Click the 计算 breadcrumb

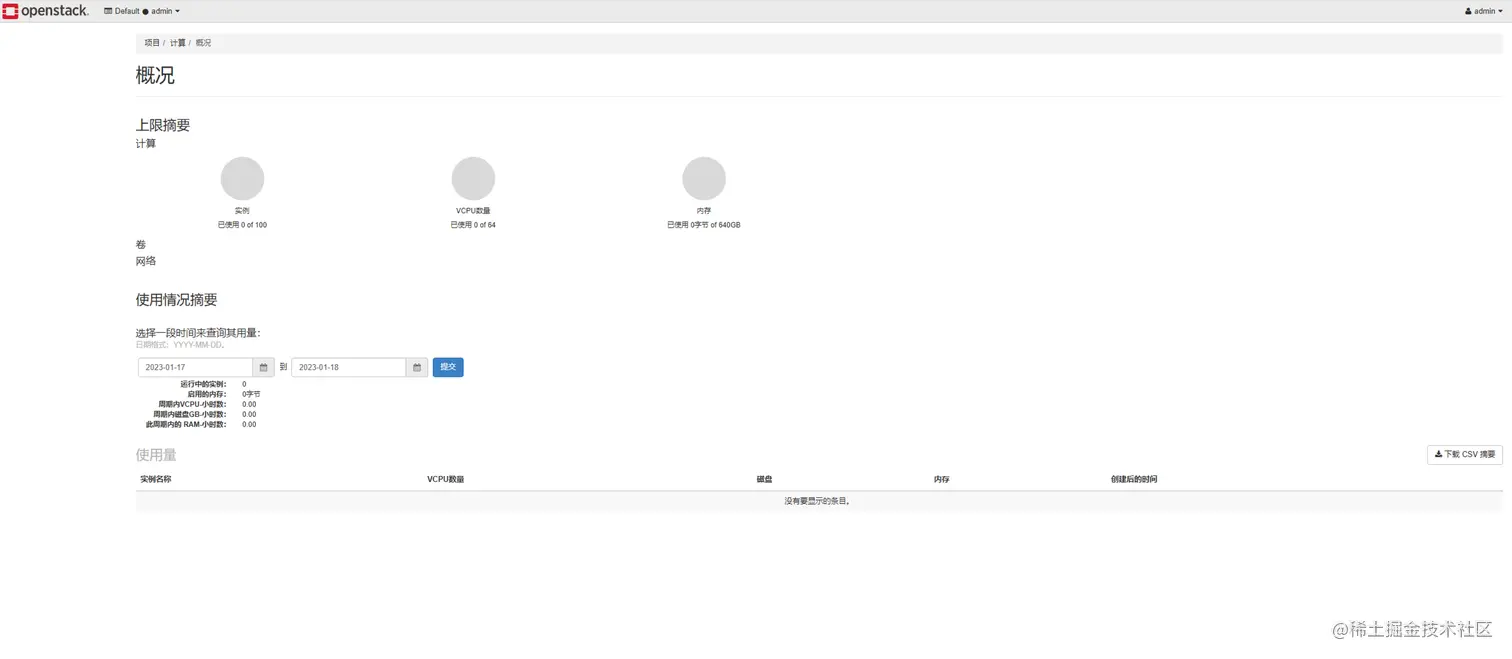178,43
